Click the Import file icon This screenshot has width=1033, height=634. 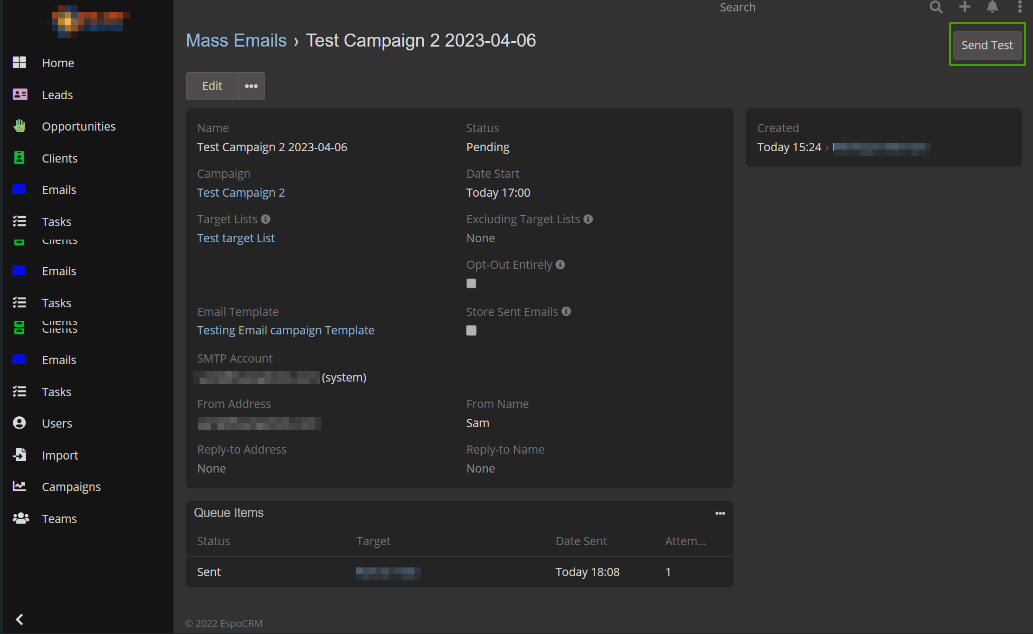pyautogui.click(x=19, y=455)
